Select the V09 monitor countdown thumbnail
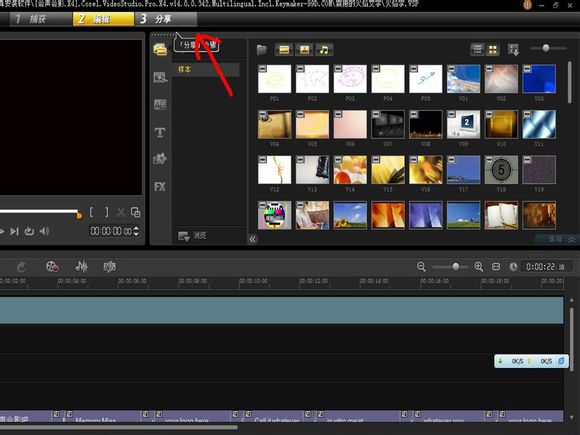Screen dimensions: 580x435 (463, 124)
